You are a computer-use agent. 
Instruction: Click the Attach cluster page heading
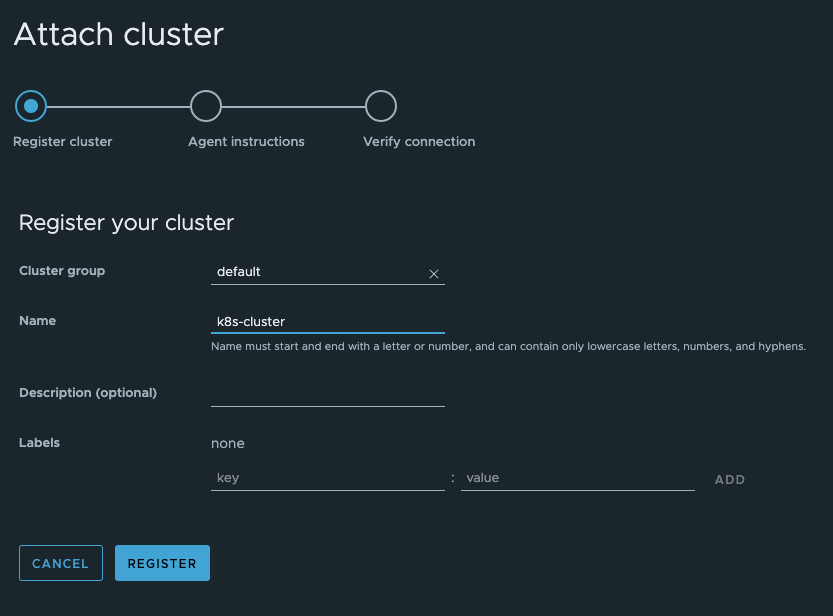(x=118, y=34)
